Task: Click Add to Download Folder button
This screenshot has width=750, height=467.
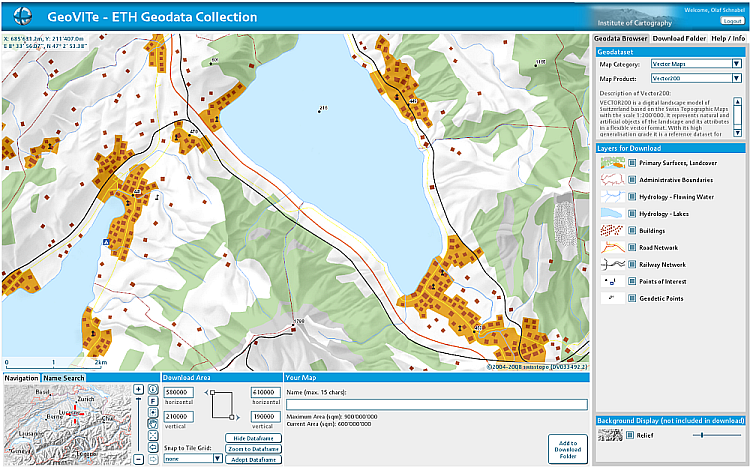Action: (x=568, y=449)
